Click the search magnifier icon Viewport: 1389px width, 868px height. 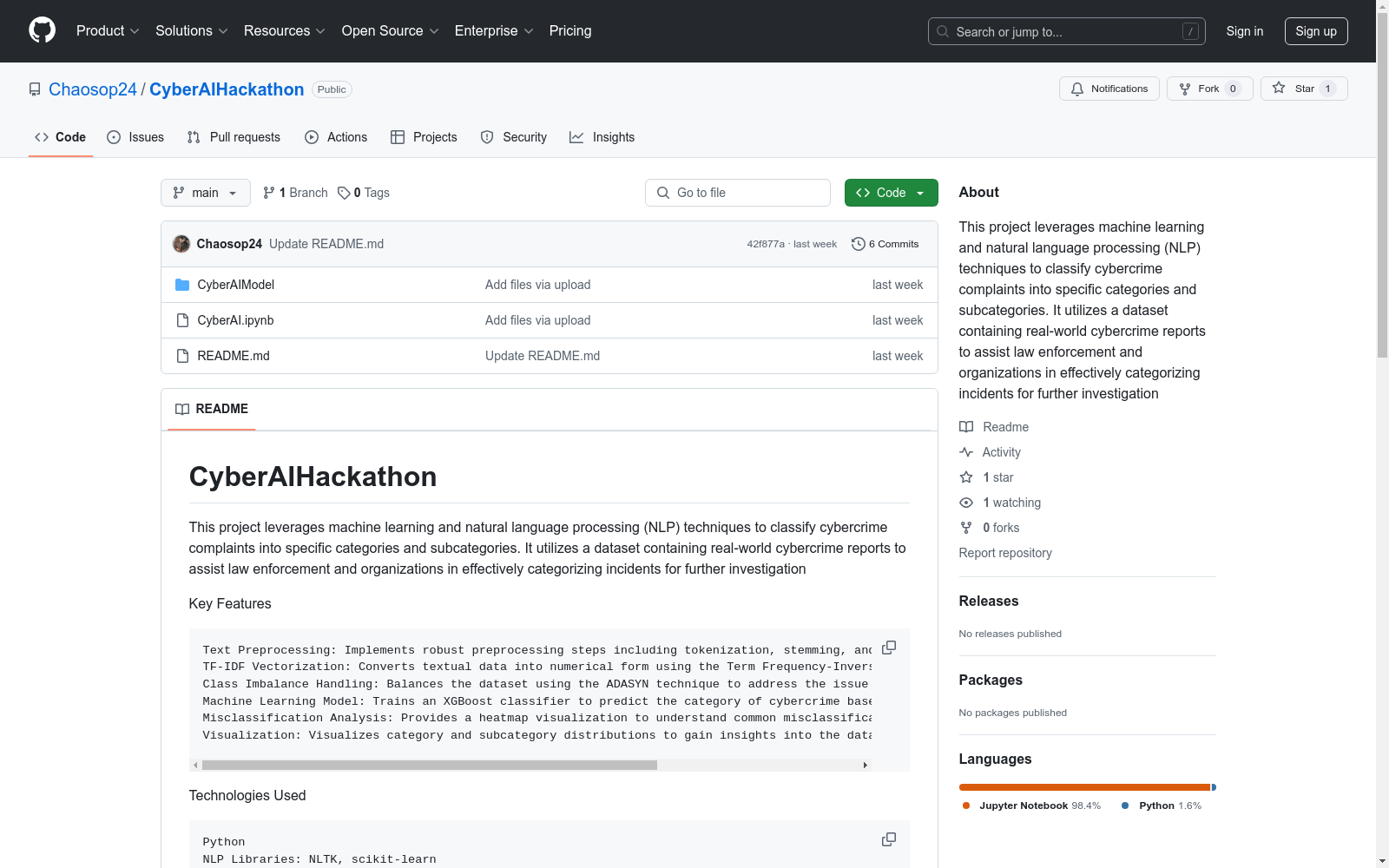click(x=943, y=31)
